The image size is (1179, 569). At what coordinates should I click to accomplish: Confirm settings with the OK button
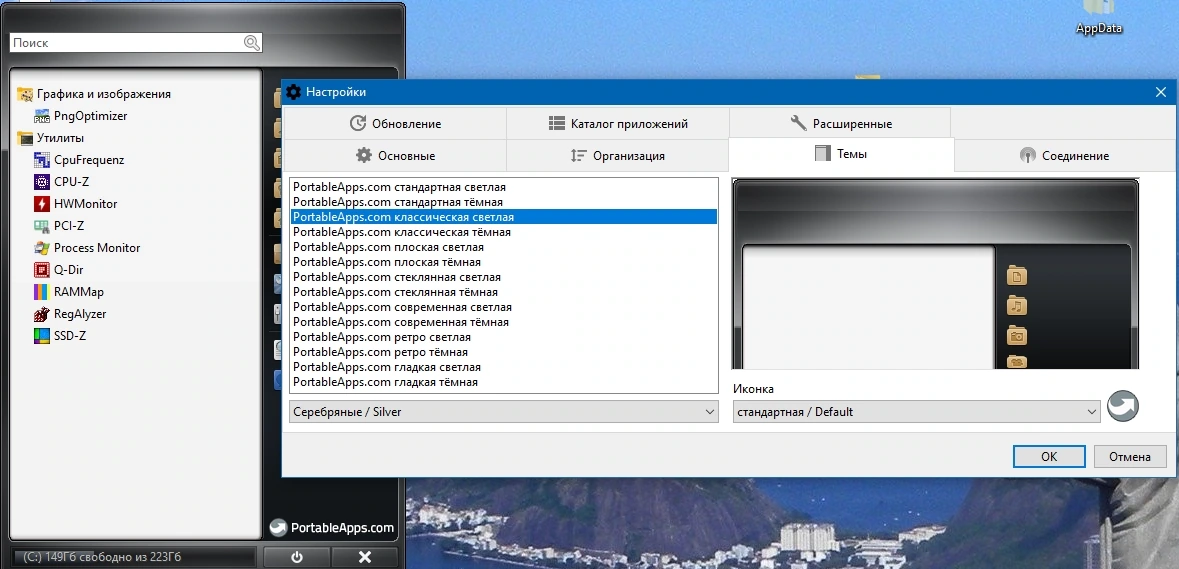click(1049, 456)
